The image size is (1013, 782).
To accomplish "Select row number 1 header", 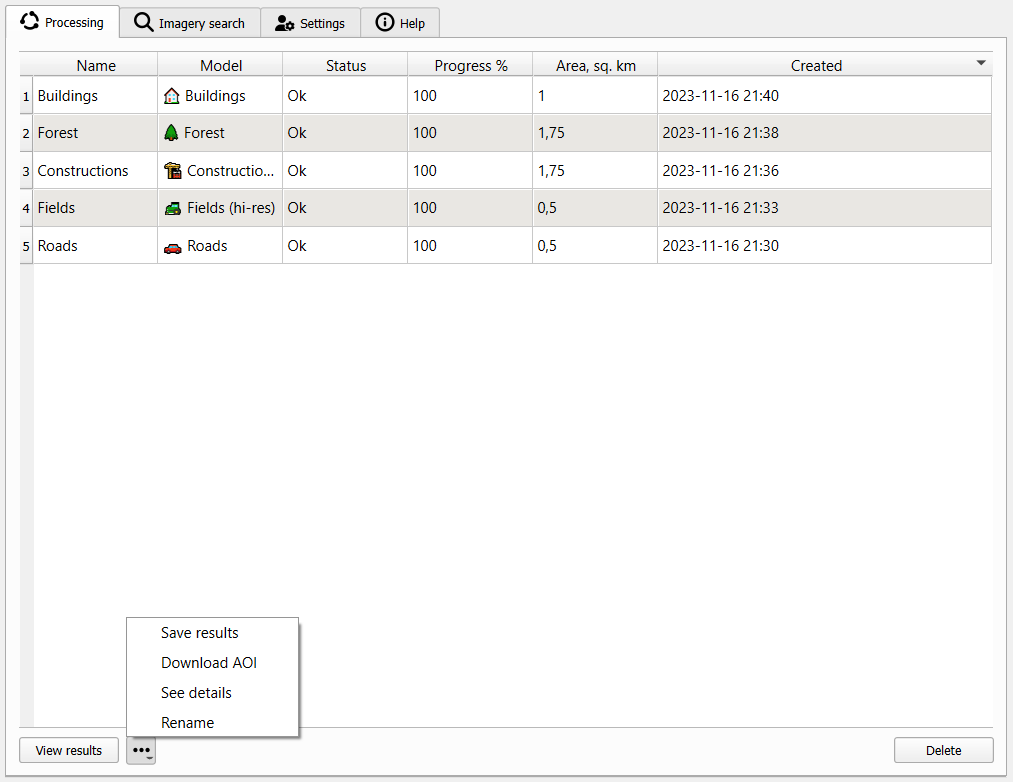I will tap(26, 96).
